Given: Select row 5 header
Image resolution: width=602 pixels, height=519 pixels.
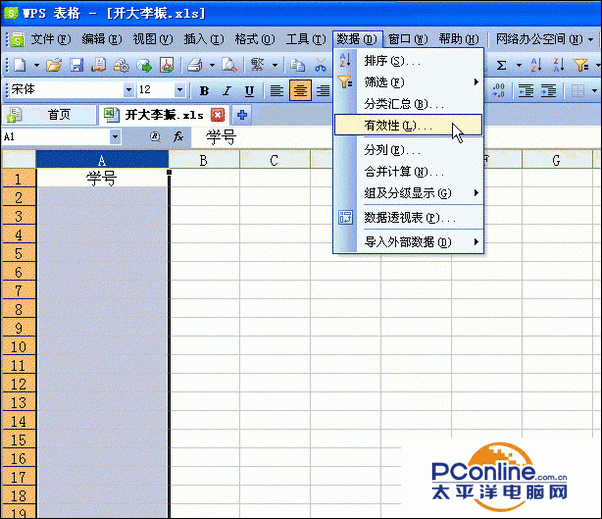Looking at the screenshot, I should (x=19, y=253).
